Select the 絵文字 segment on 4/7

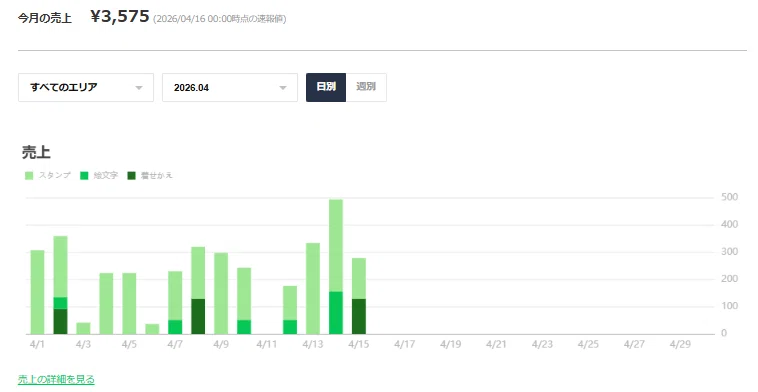click(x=175, y=327)
